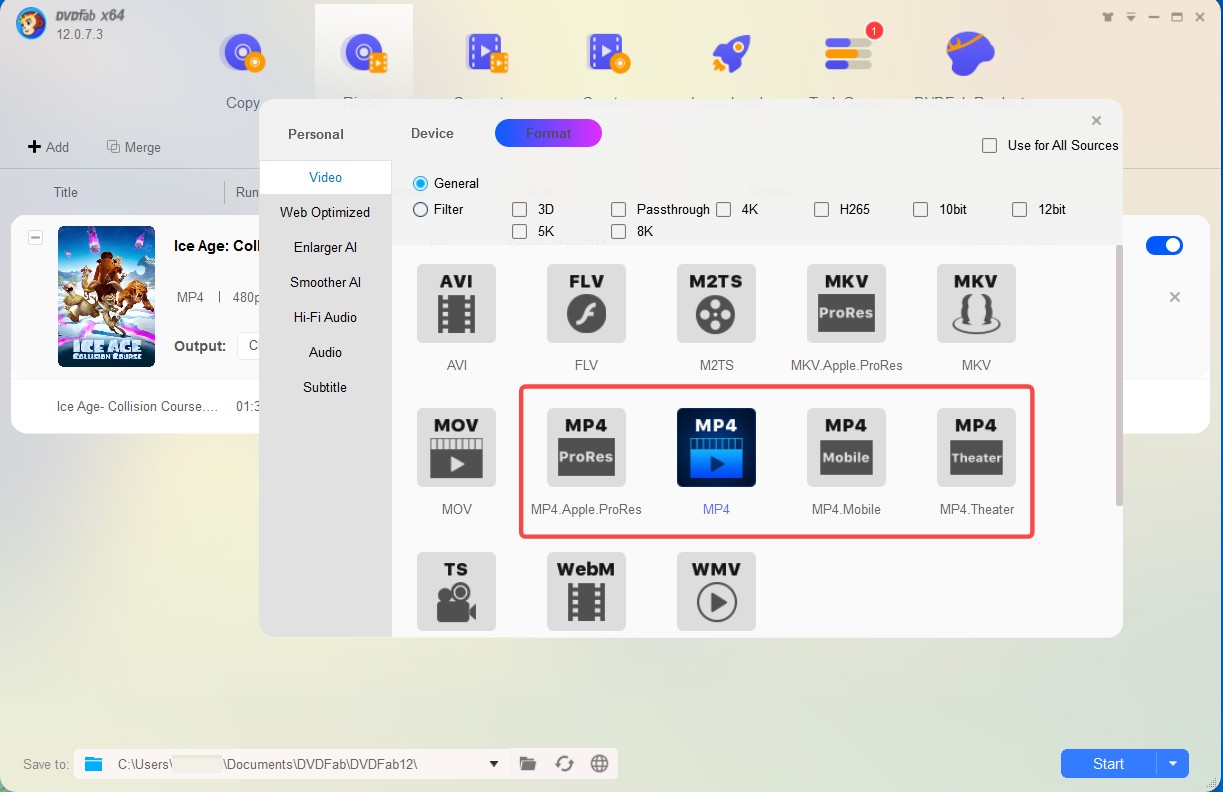The height and width of the screenshot is (792, 1223).
Task: Check the 8K filter checkbox
Action: (x=619, y=232)
